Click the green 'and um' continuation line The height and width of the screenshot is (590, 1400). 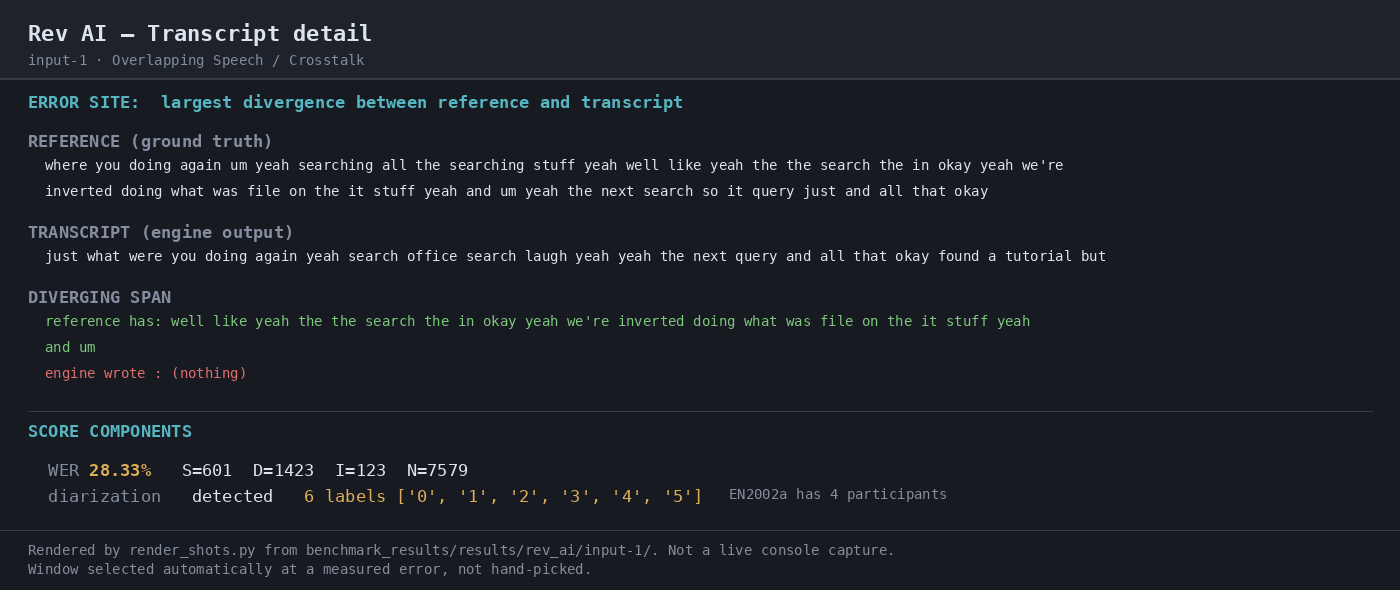coord(70,348)
